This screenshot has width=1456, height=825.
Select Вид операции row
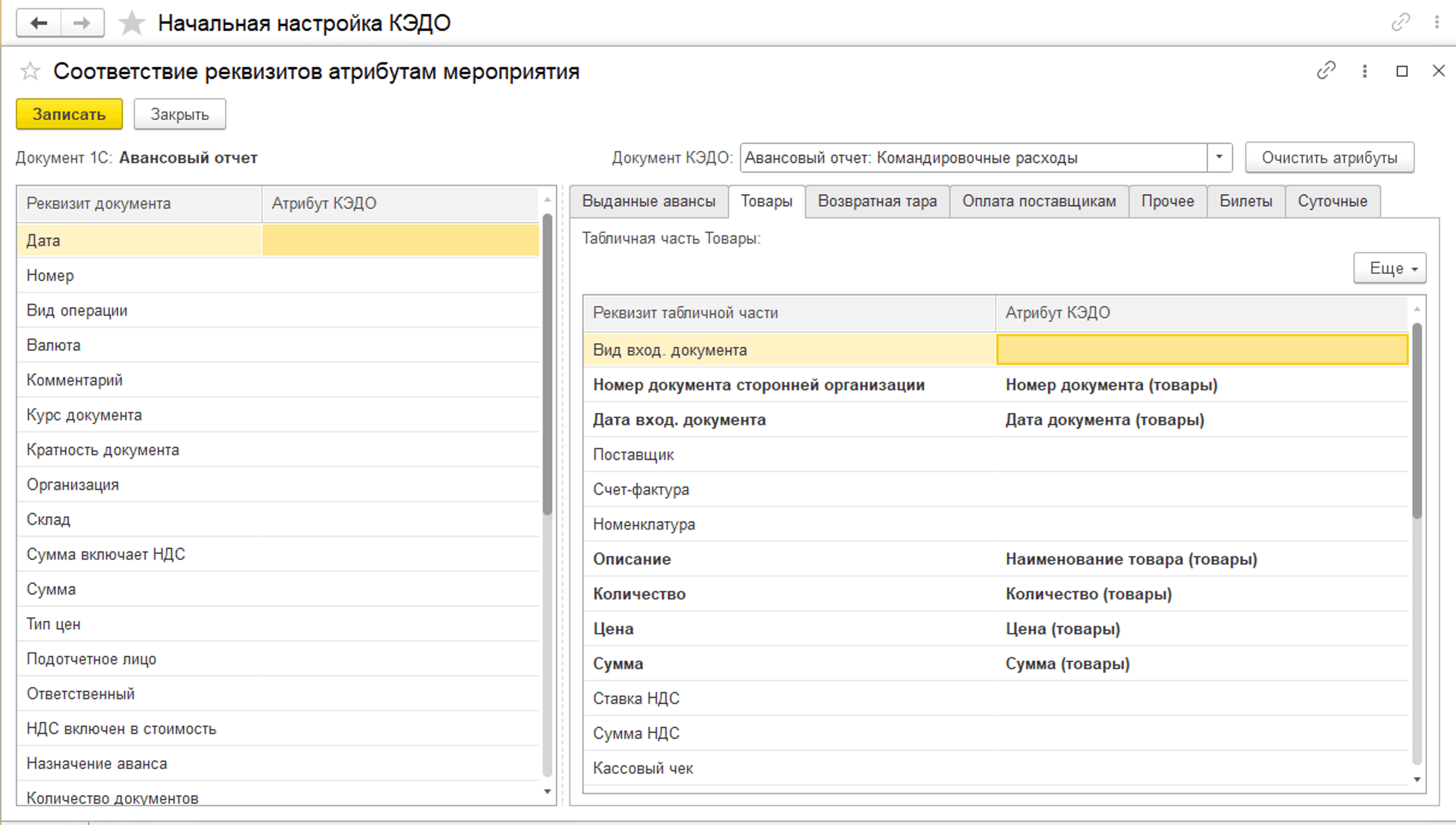tap(278, 310)
